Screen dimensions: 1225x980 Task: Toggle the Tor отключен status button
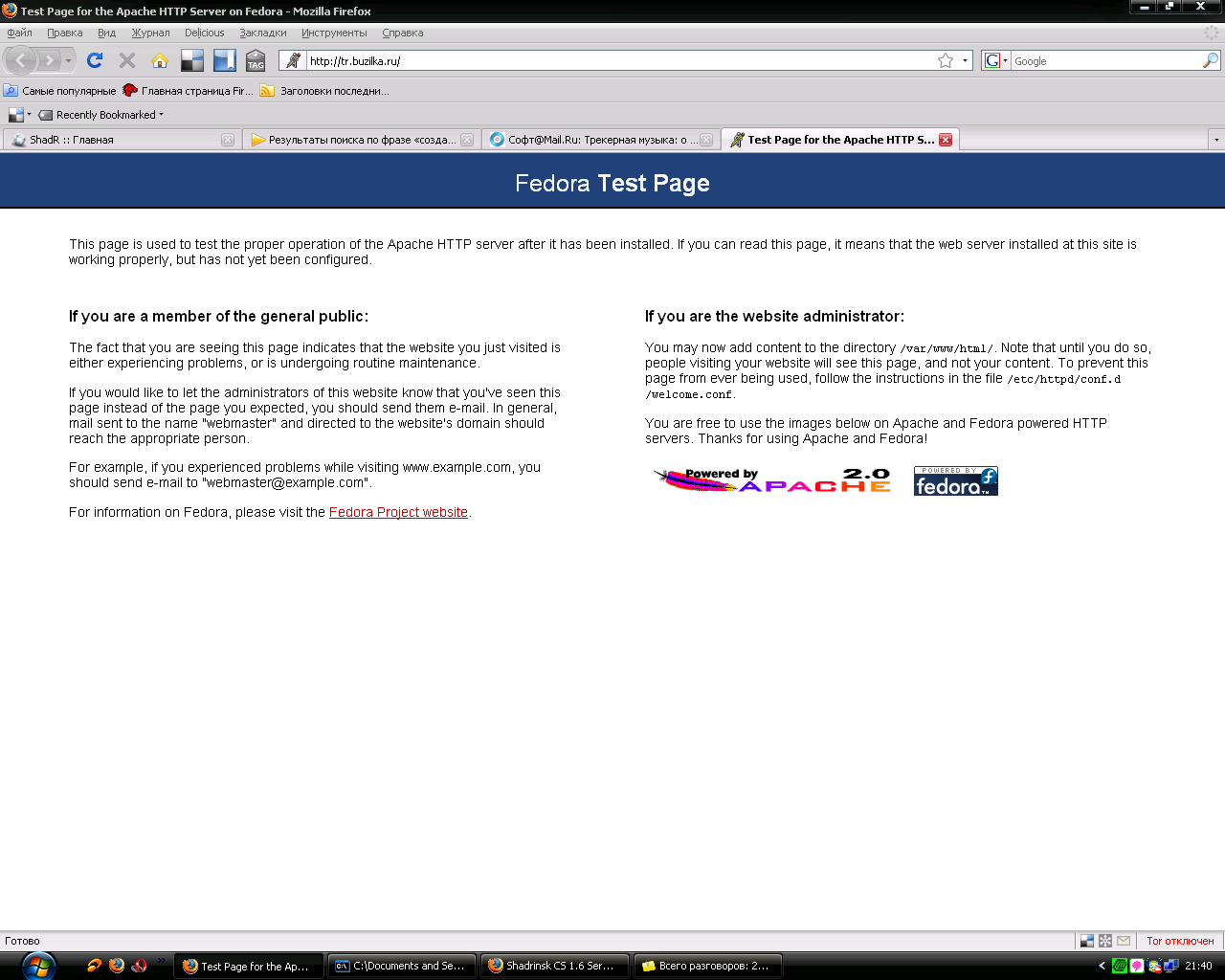(x=1180, y=941)
